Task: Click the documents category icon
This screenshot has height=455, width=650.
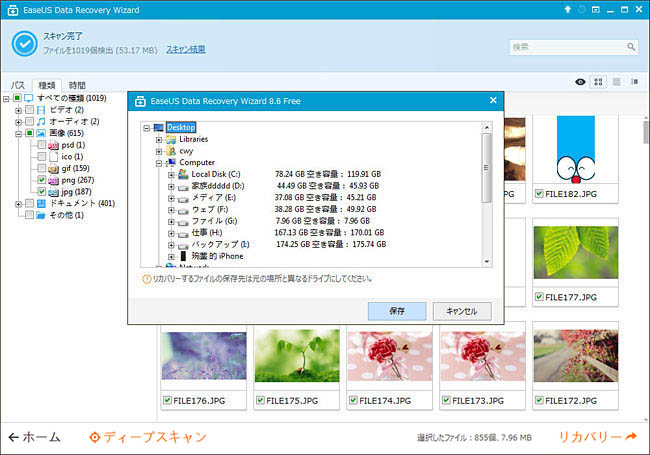Action: pos(41,203)
